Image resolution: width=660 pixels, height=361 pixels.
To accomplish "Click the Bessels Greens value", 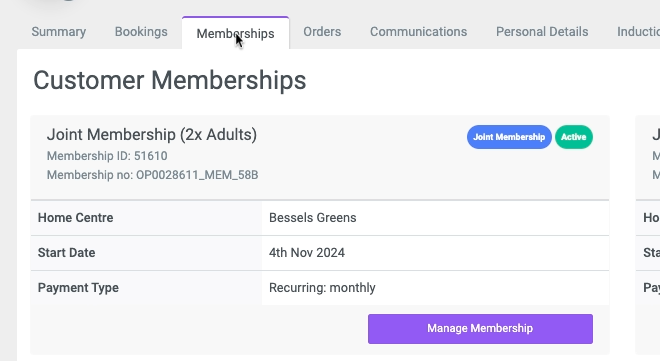I will tap(313, 218).
